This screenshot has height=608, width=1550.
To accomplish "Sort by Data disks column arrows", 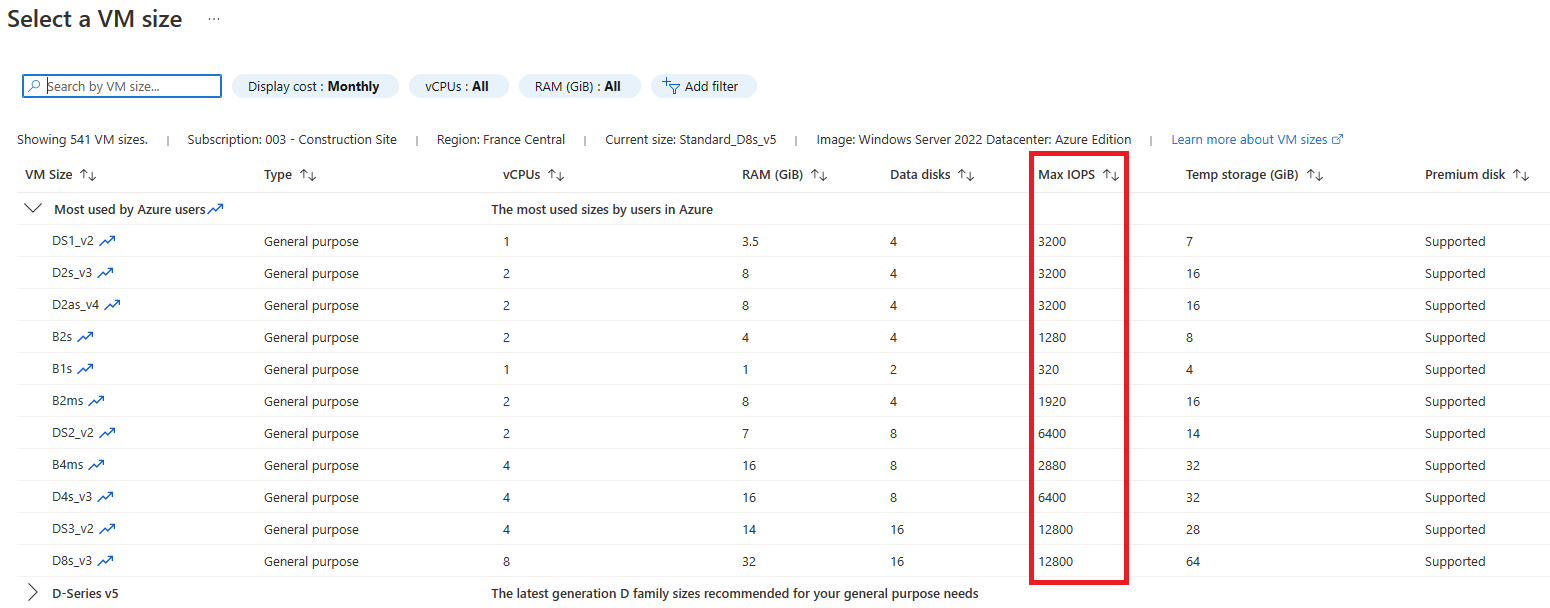I will point(966,175).
